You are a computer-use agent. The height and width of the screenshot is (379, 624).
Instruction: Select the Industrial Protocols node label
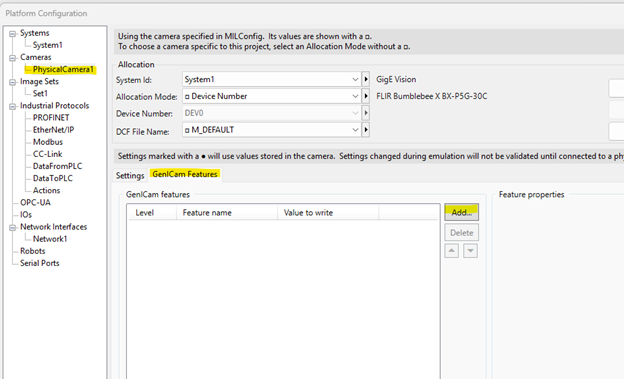point(55,105)
